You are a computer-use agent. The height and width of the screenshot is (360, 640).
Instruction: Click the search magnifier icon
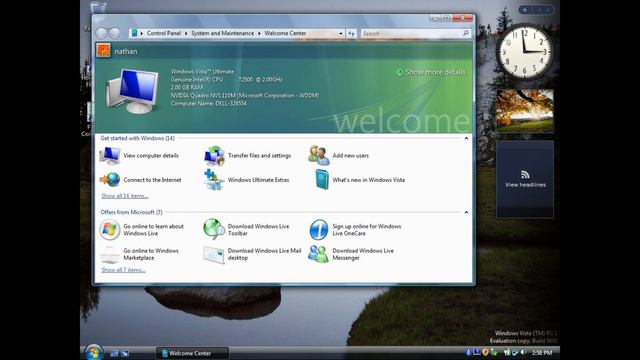point(466,33)
